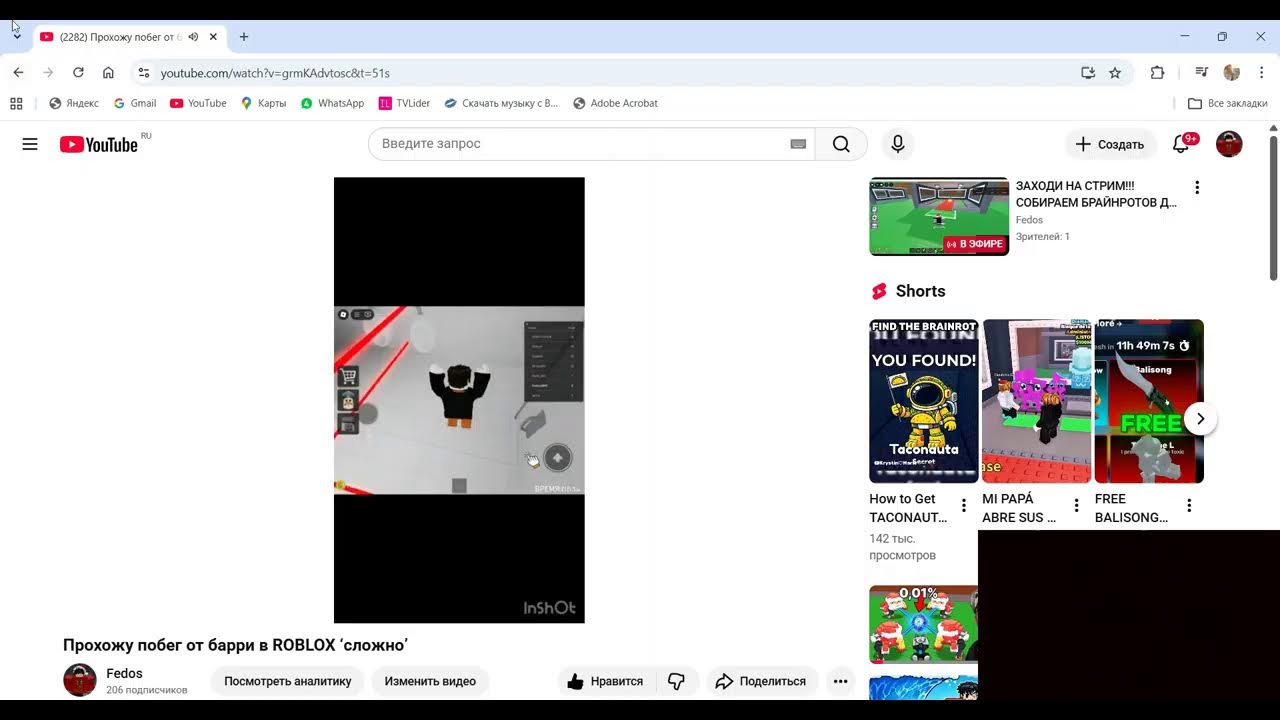This screenshot has height=720, width=1280.
Task: Open the Fedos channel name link
Action: (x=124, y=673)
